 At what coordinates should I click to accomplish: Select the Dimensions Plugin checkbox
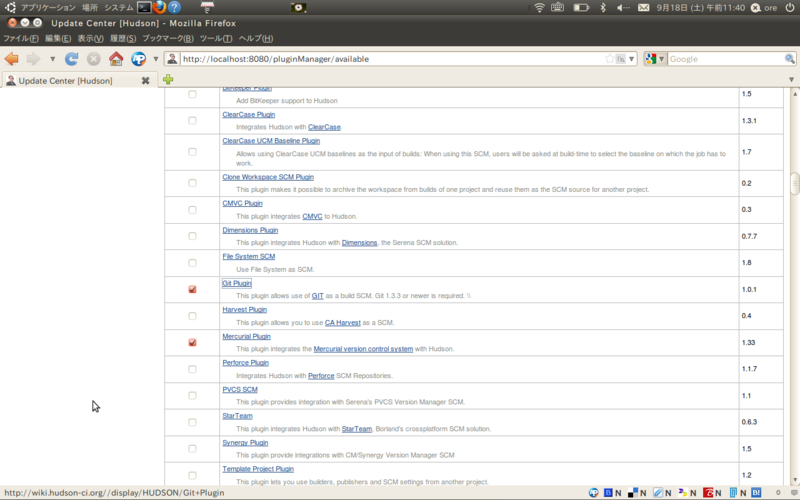[x=192, y=236]
